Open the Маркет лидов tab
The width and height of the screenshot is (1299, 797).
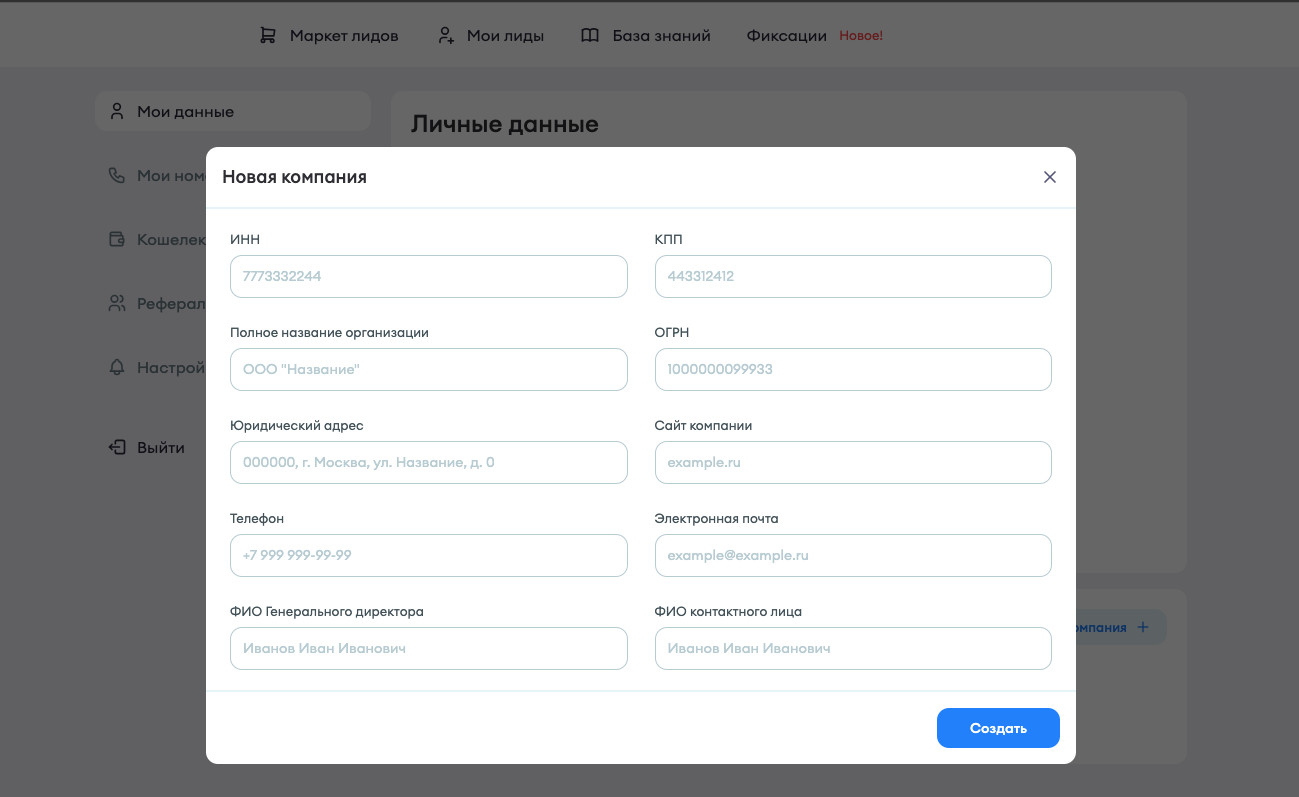tap(344, 36)
